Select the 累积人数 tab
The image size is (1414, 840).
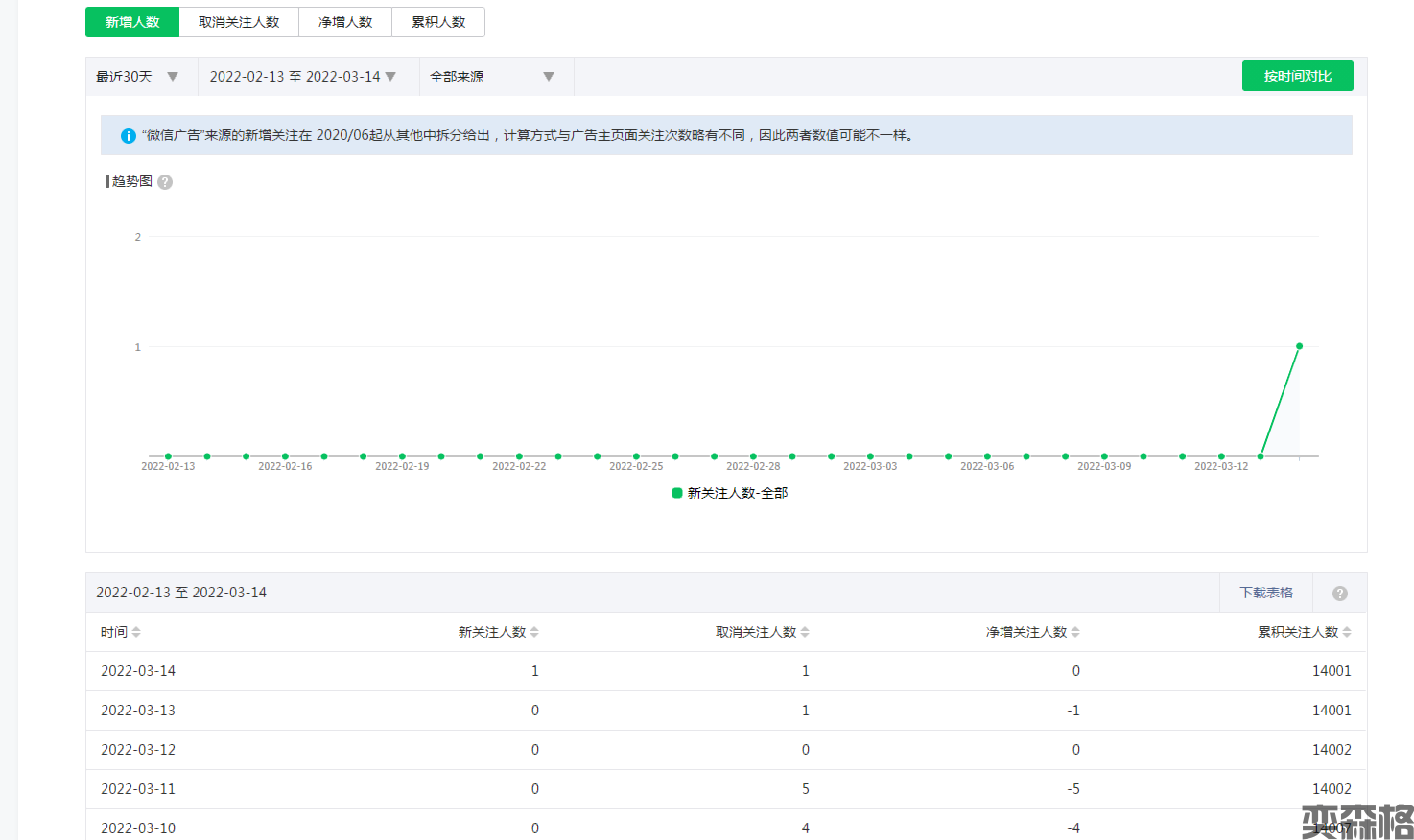pos(438,22)
